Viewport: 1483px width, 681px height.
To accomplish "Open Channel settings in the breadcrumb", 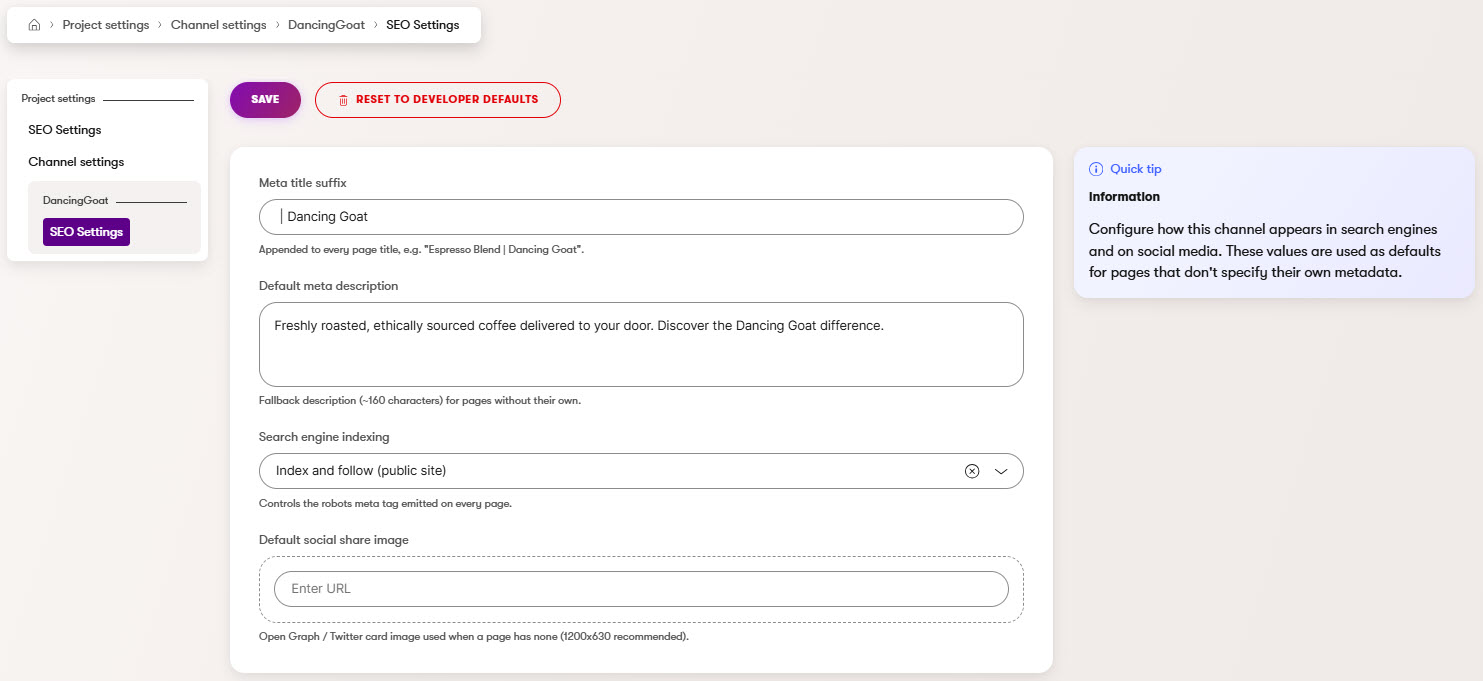I will point(218,25).
